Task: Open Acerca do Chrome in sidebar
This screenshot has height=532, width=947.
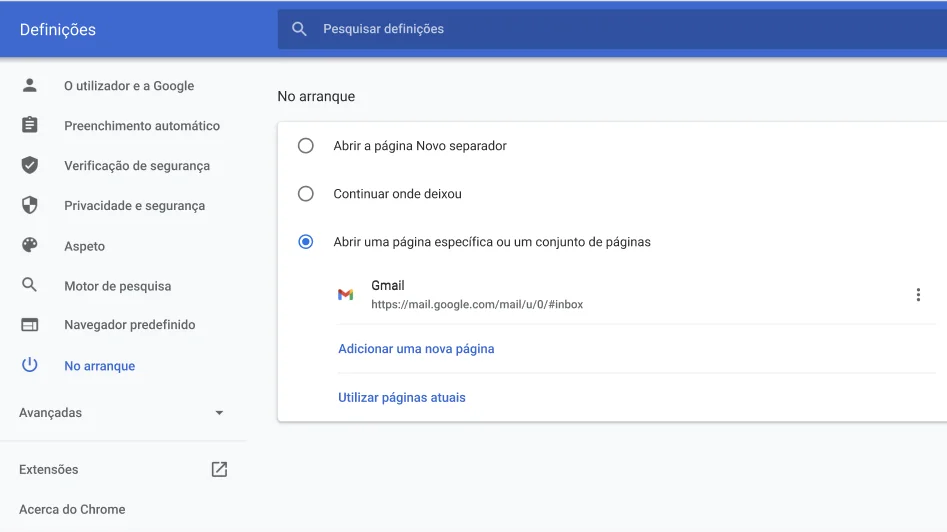Action: 72,509
